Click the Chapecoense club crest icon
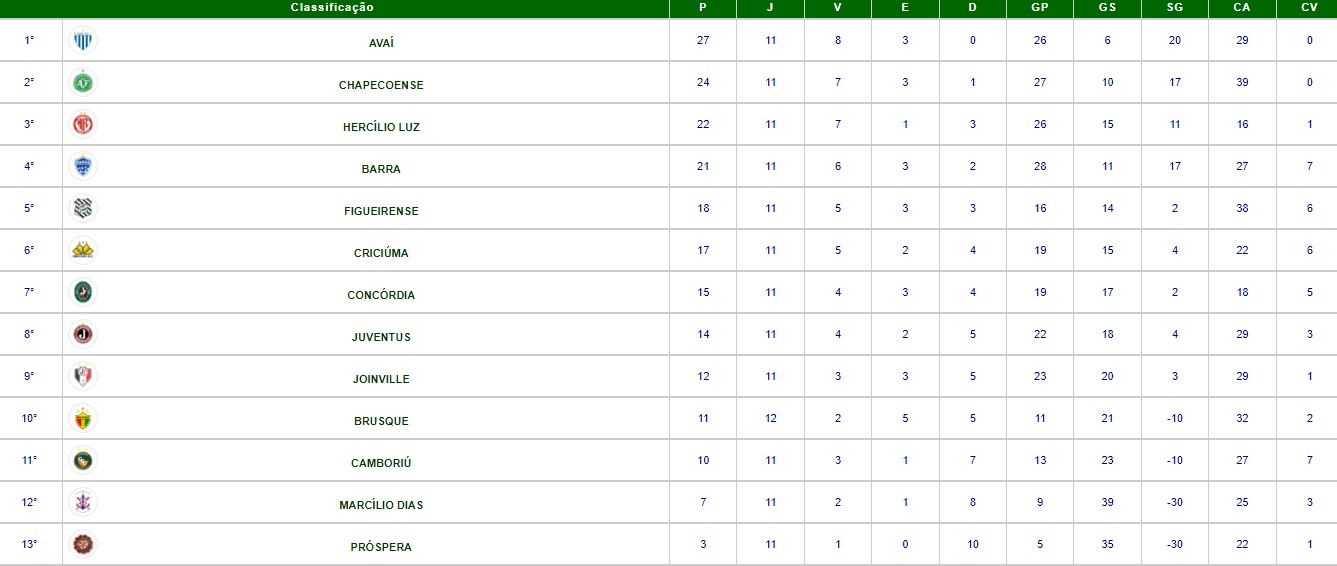 (x=84, y=83)
